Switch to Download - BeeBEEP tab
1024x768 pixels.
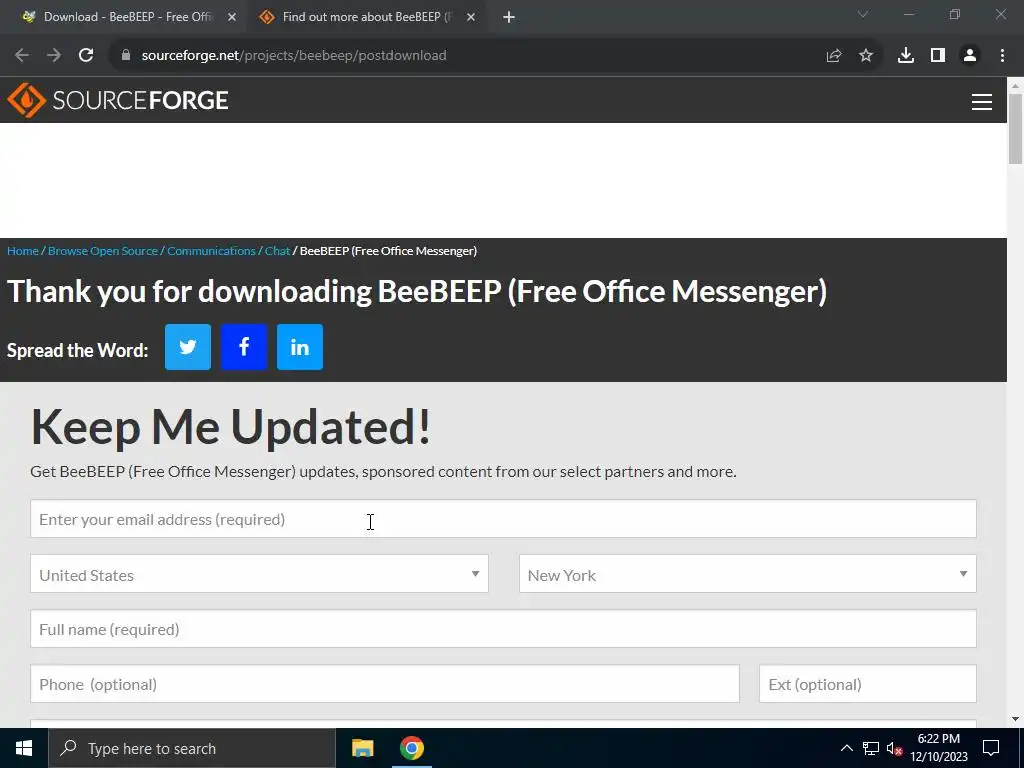(127, 17)
